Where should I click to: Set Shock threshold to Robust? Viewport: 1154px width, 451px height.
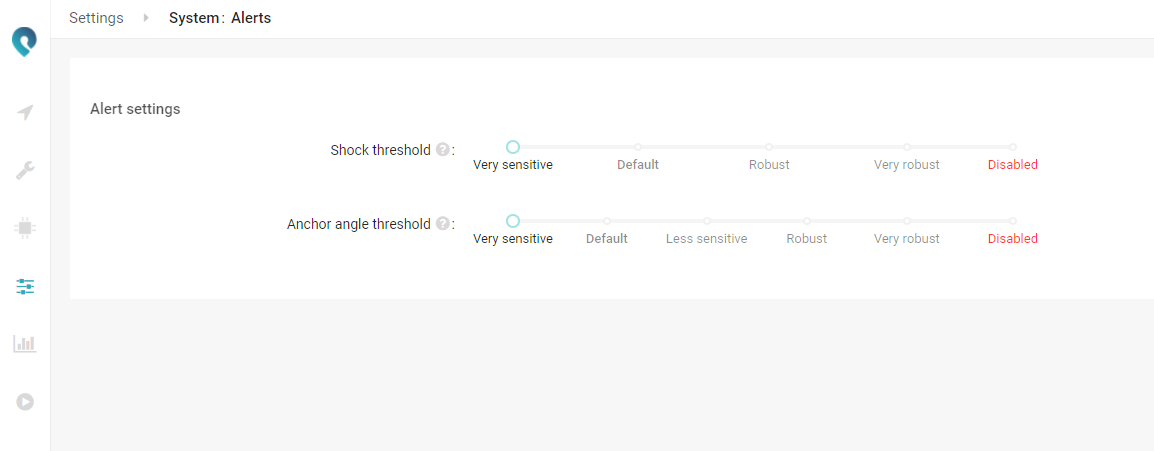click(769, 148)
